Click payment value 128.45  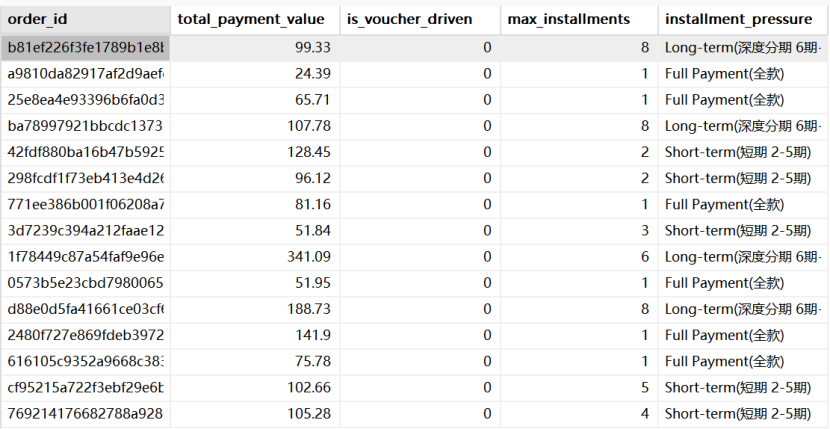255,153
